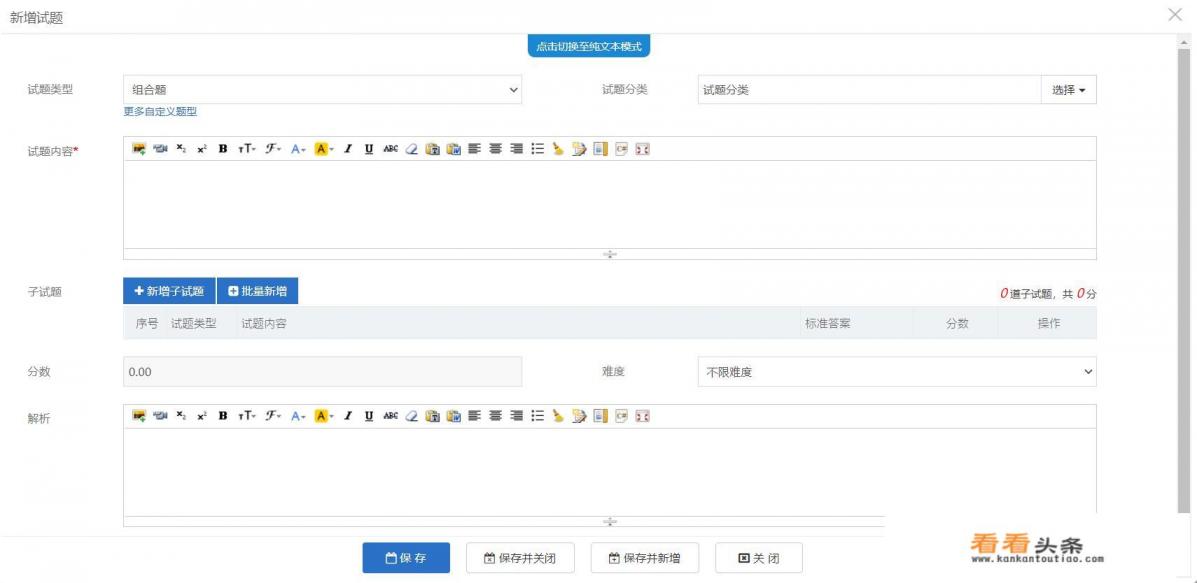
Task: Insert bullet list in the 解析 editor toolbar
Action: pos(537,416)
